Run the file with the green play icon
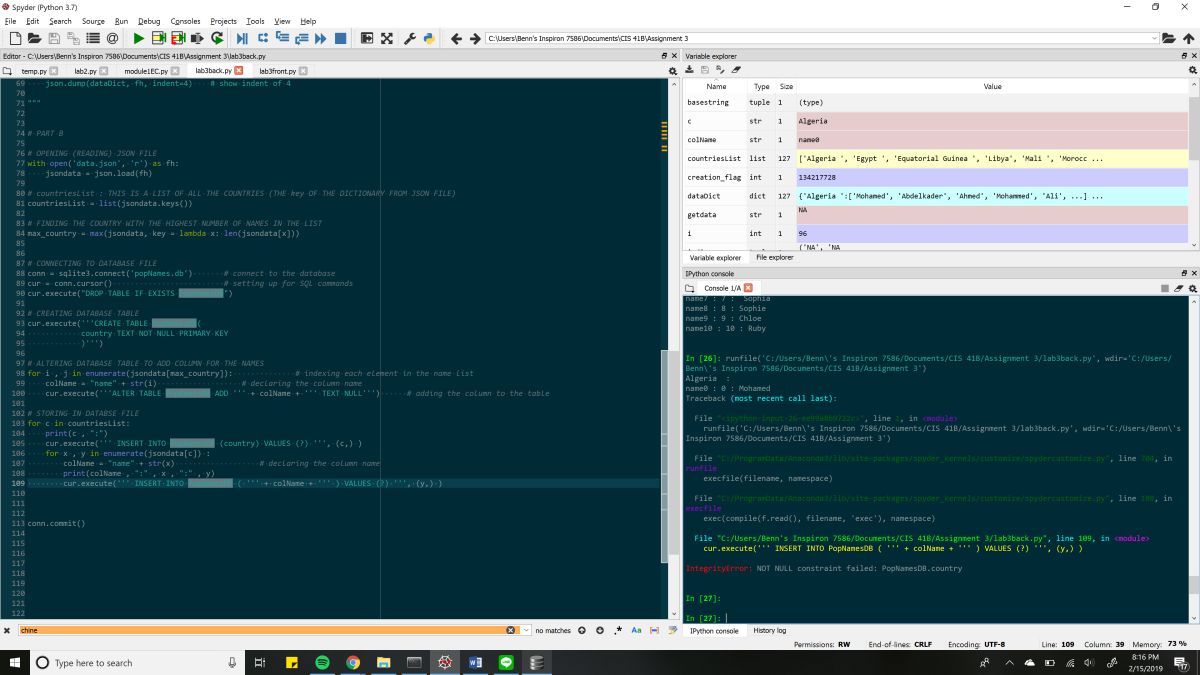 [139, 38]
